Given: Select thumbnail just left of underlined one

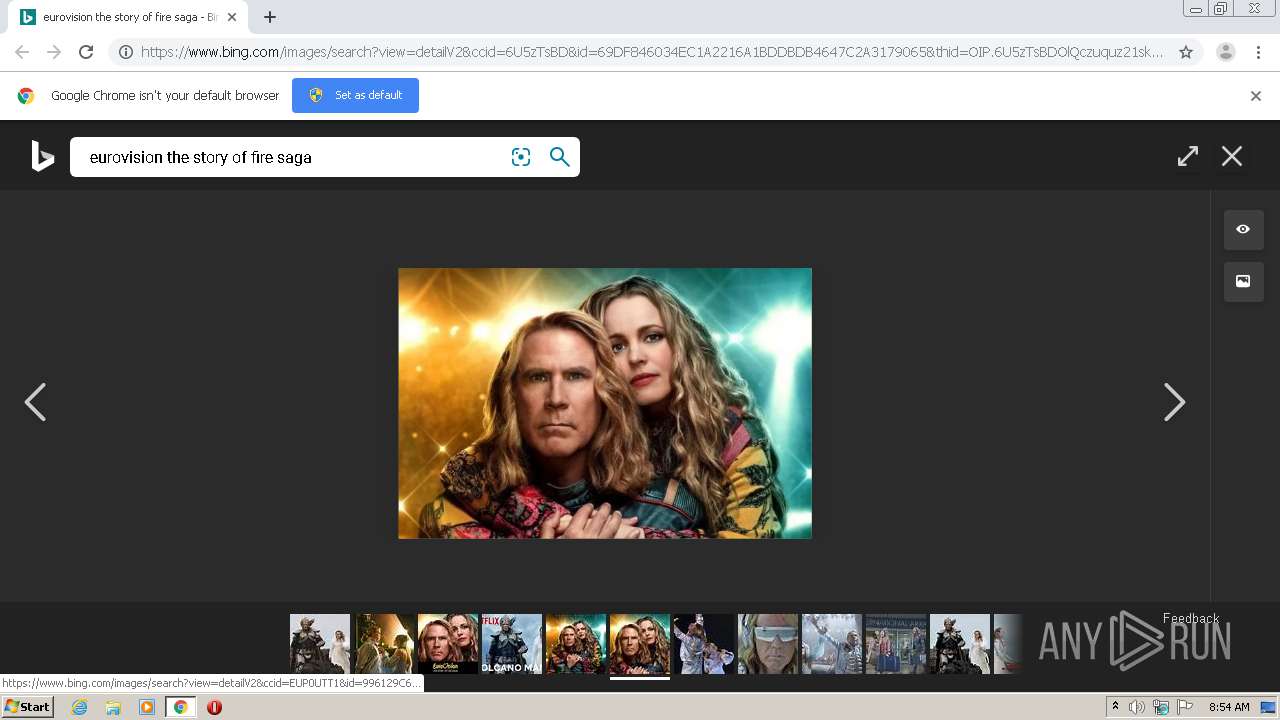Looking at the screenshot, I should 576,644.
